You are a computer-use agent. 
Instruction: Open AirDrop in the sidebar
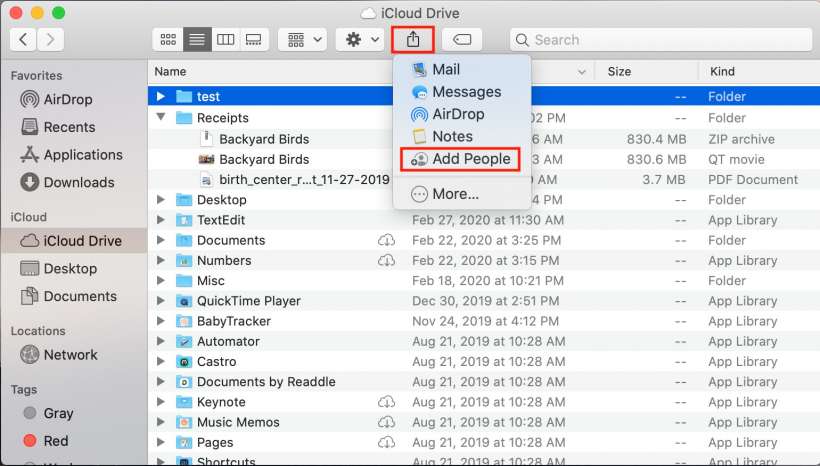[x=69, y=100]
